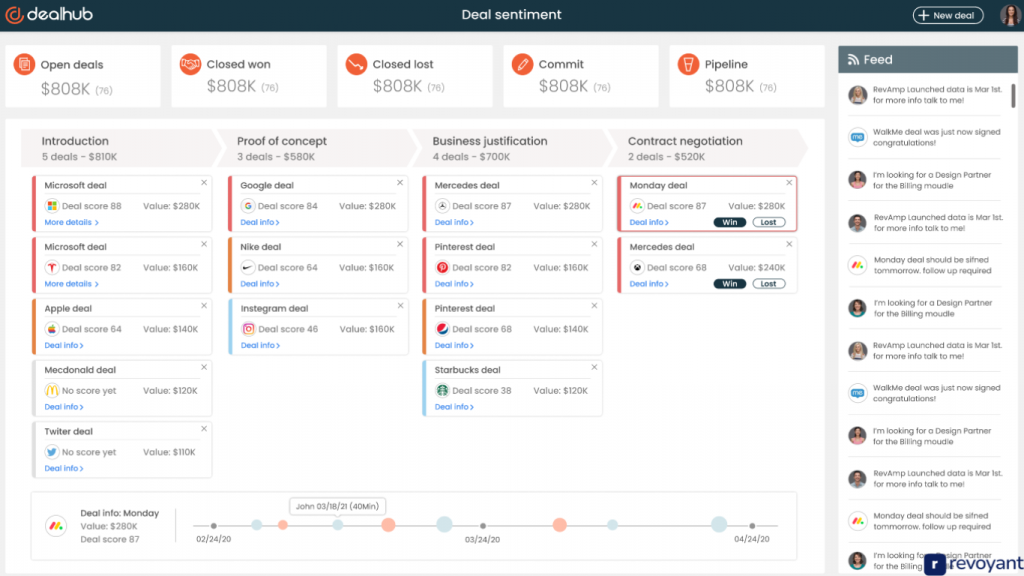Viewport: 1024px width, 576px height.
Task: Mark the Mercedes deal as Lost in Contract negotiation
Action: pyautogui.click(x=768, y=284)
